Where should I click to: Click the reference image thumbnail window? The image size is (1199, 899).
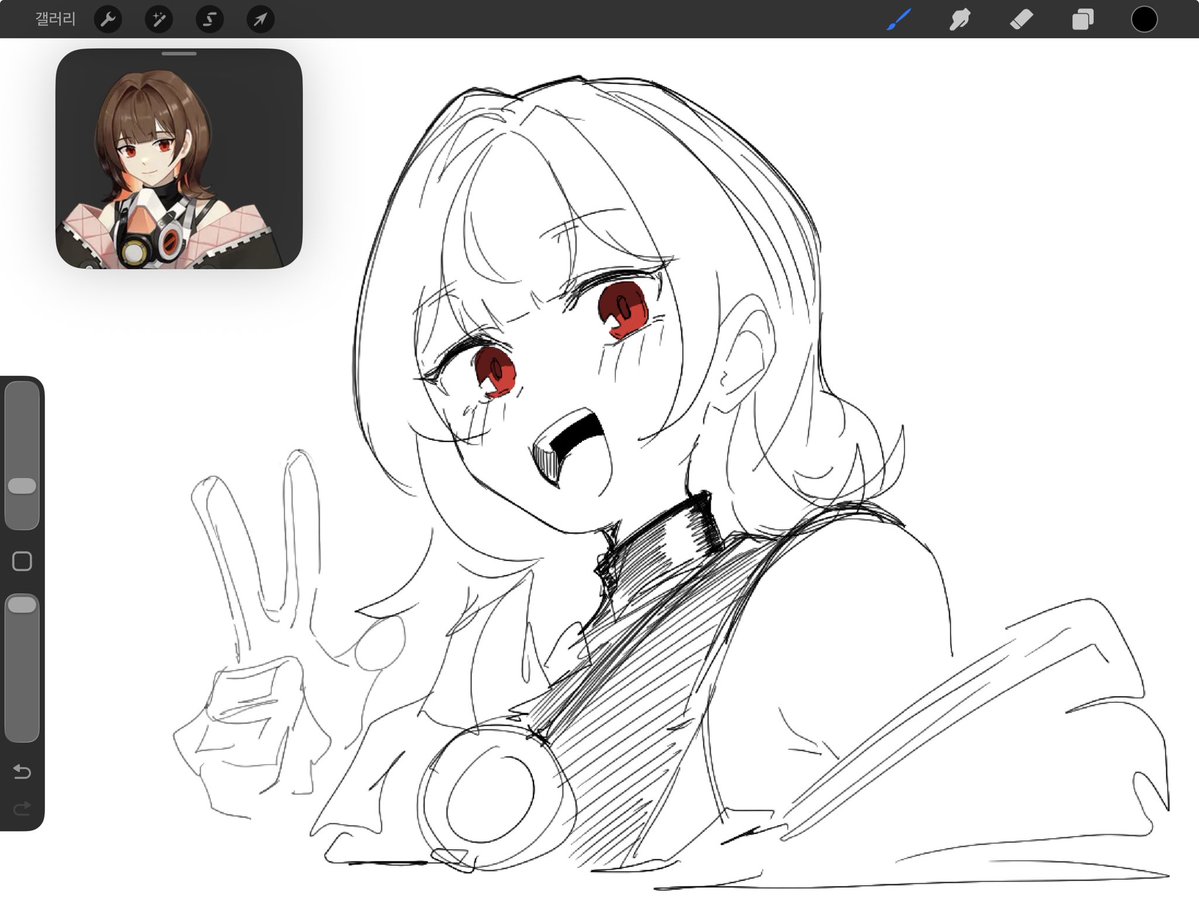tap(179, 159)
